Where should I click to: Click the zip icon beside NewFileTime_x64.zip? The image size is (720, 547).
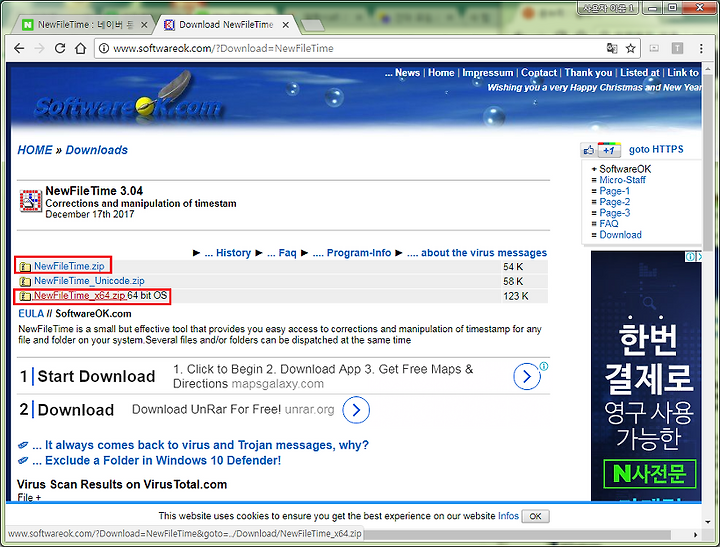click(x=25, y=296)
